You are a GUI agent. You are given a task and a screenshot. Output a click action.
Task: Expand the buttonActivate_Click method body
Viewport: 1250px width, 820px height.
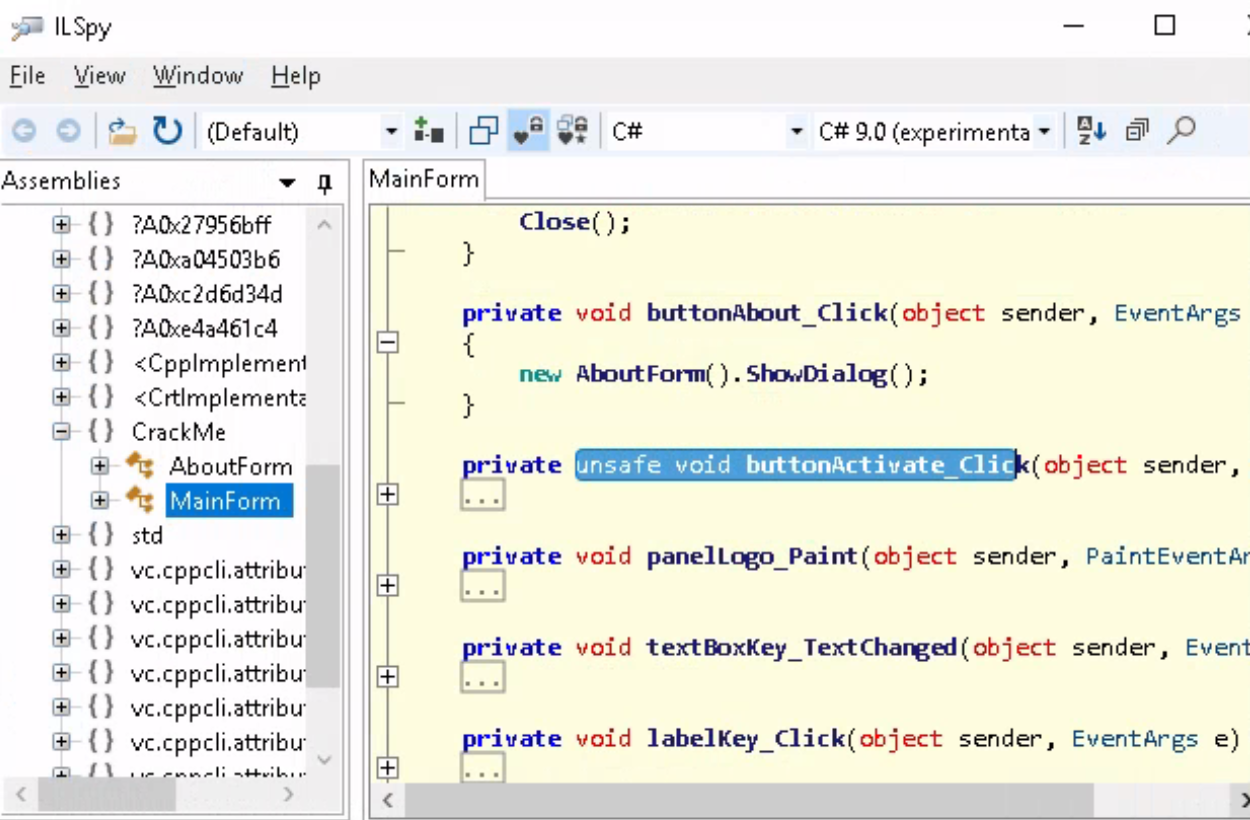[388, 494]
